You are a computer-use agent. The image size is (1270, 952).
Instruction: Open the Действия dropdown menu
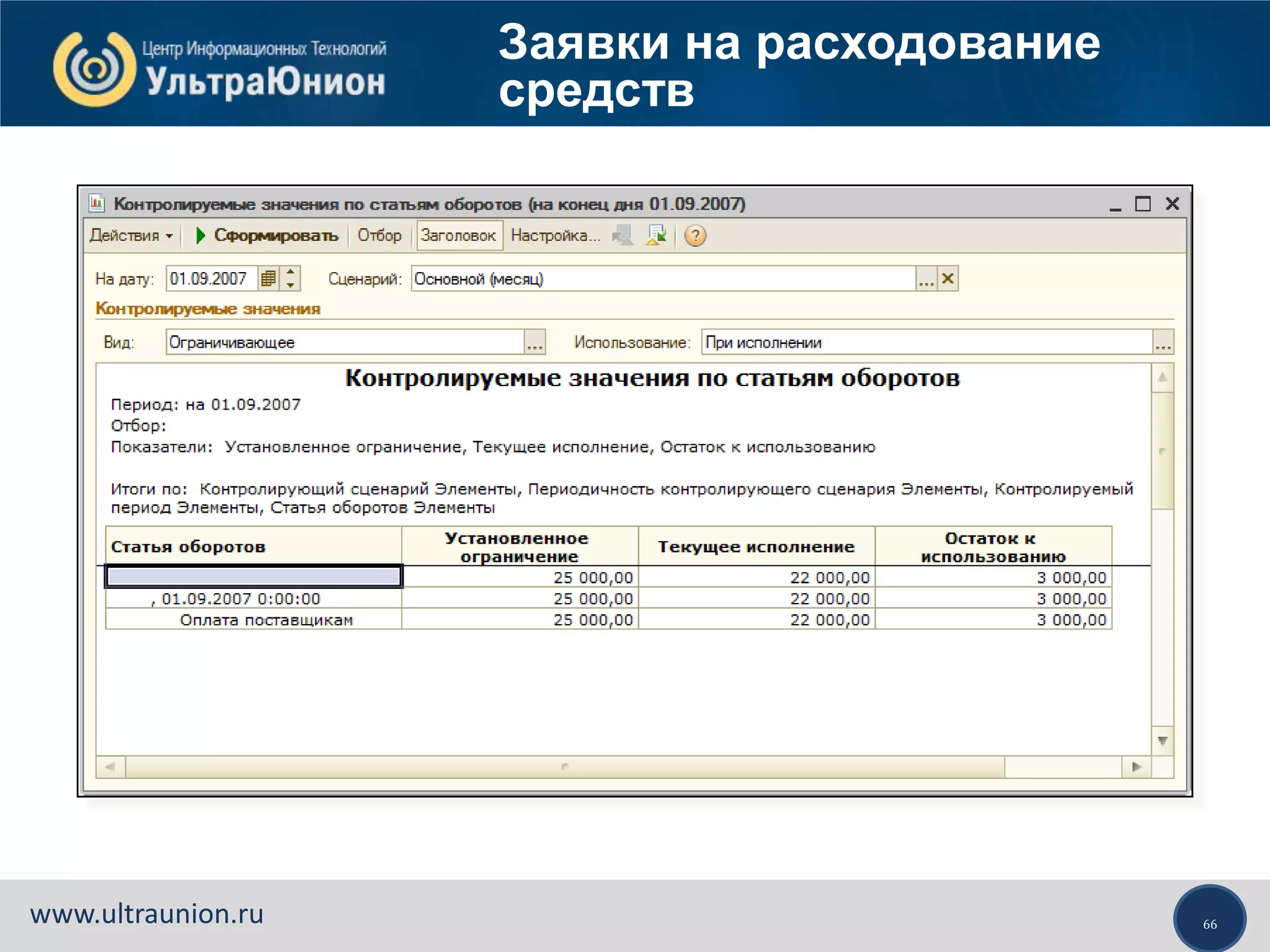(x=131, y=236)
